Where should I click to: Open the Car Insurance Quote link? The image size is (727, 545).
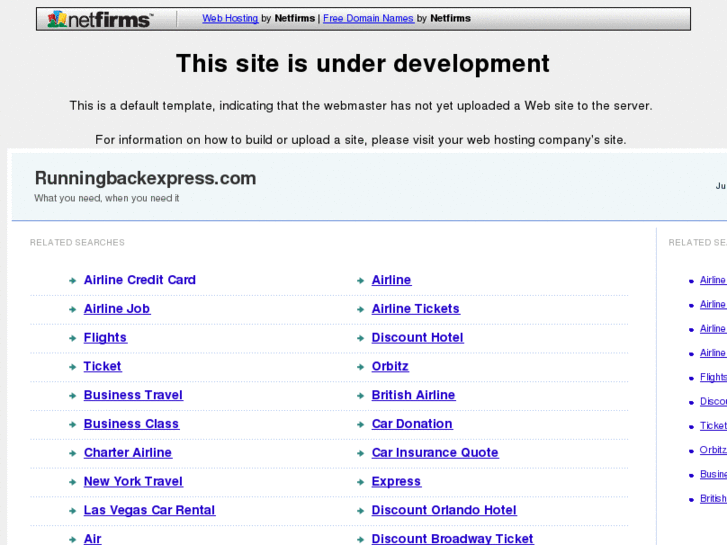(435, 452)
